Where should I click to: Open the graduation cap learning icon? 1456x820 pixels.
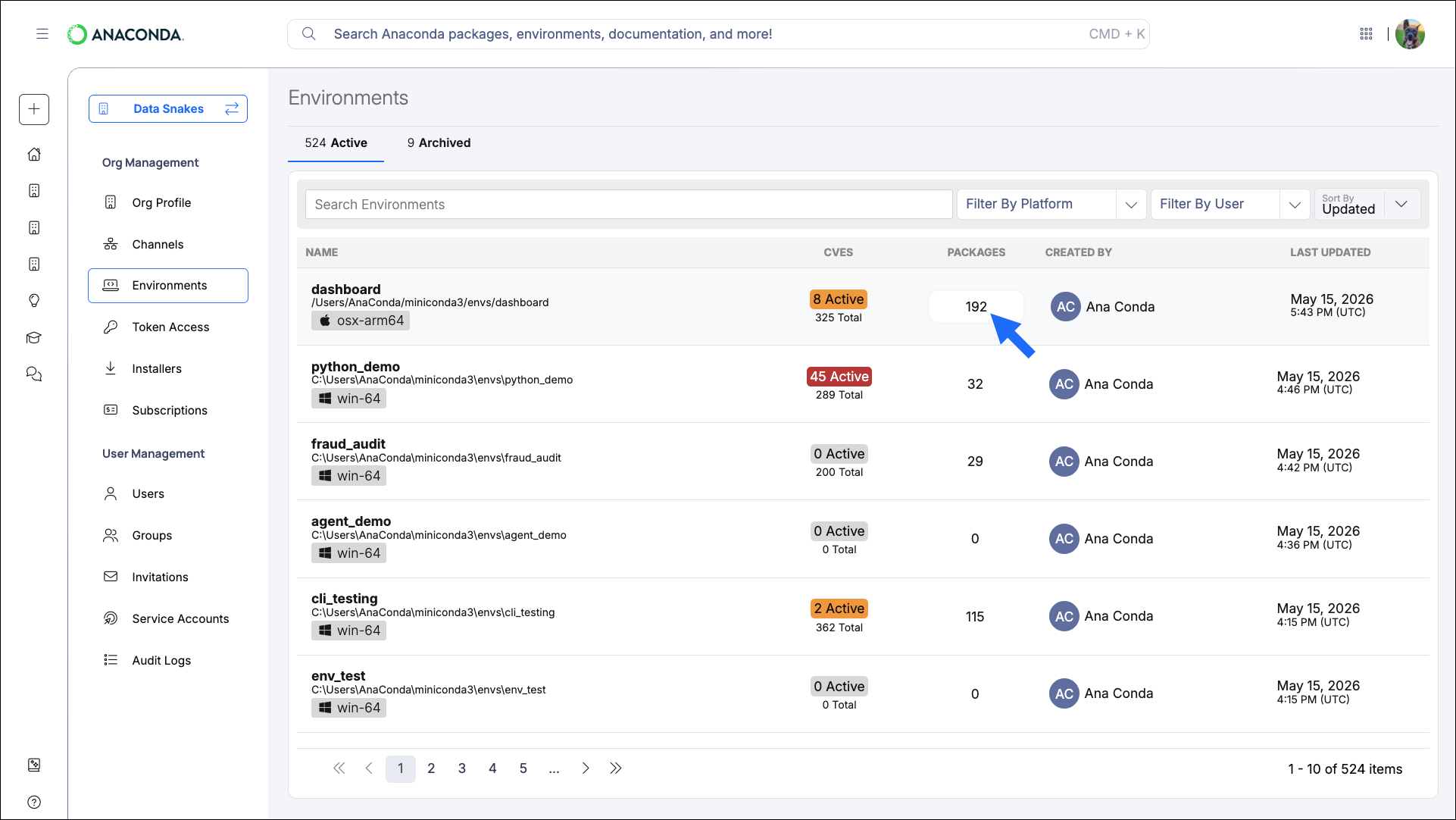pos(34,338)
